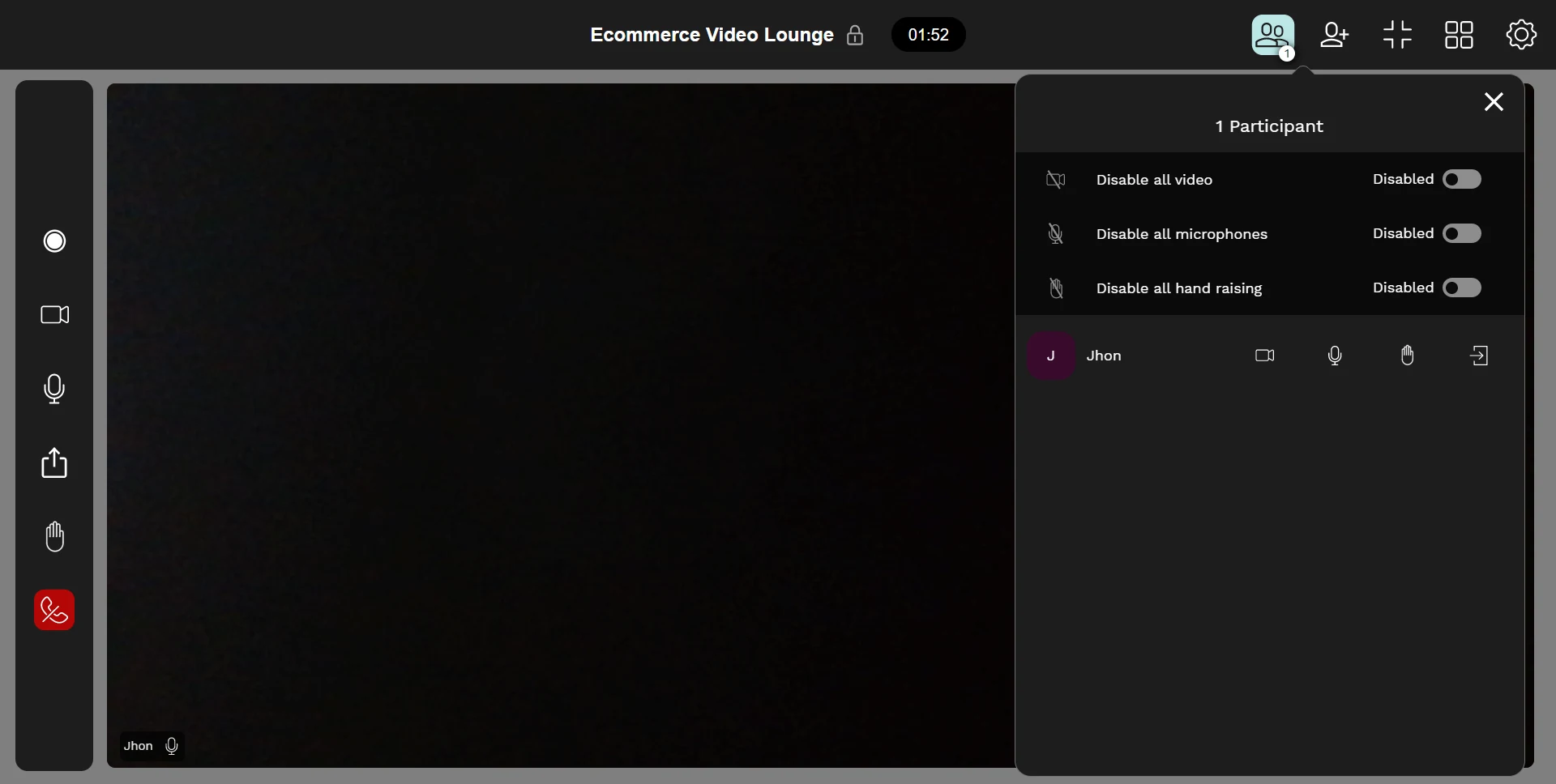Exit fullscreen with the collapse icon
Image resolution: width=1556 pixels, height=784 pixels.
click(1398, 35)
